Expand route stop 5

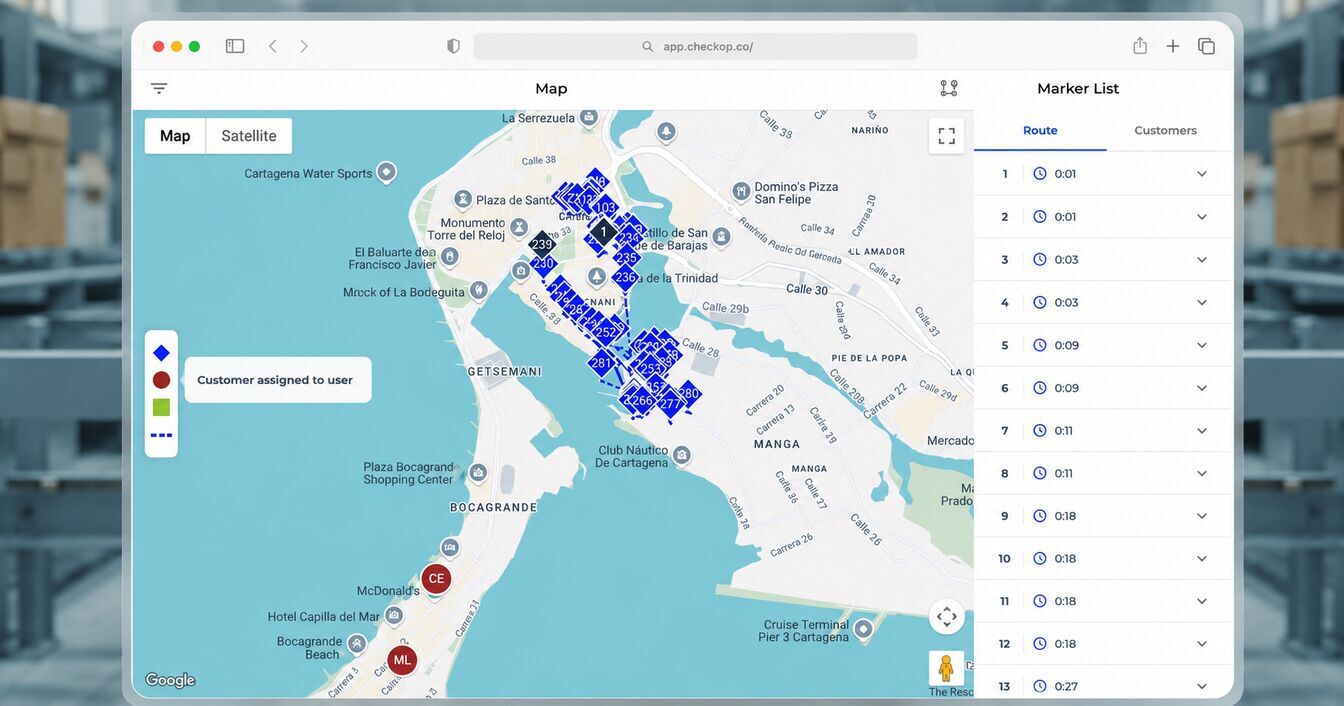[x=1202, y=345]
